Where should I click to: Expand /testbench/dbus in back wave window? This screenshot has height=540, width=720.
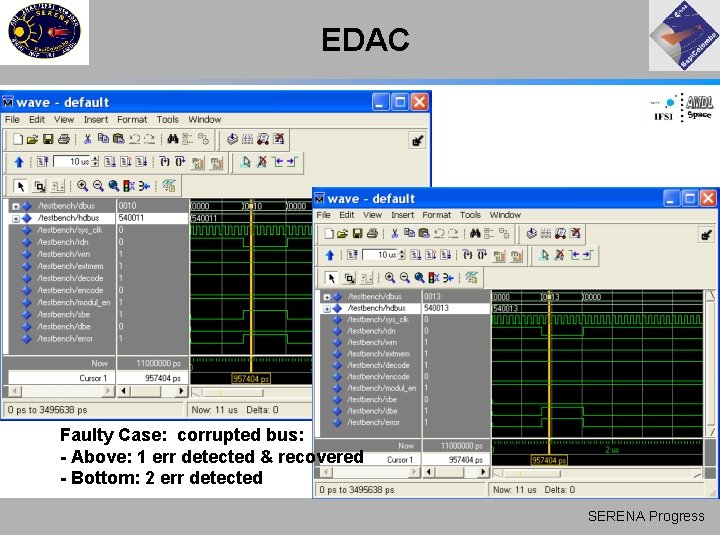tap(16, 206)
